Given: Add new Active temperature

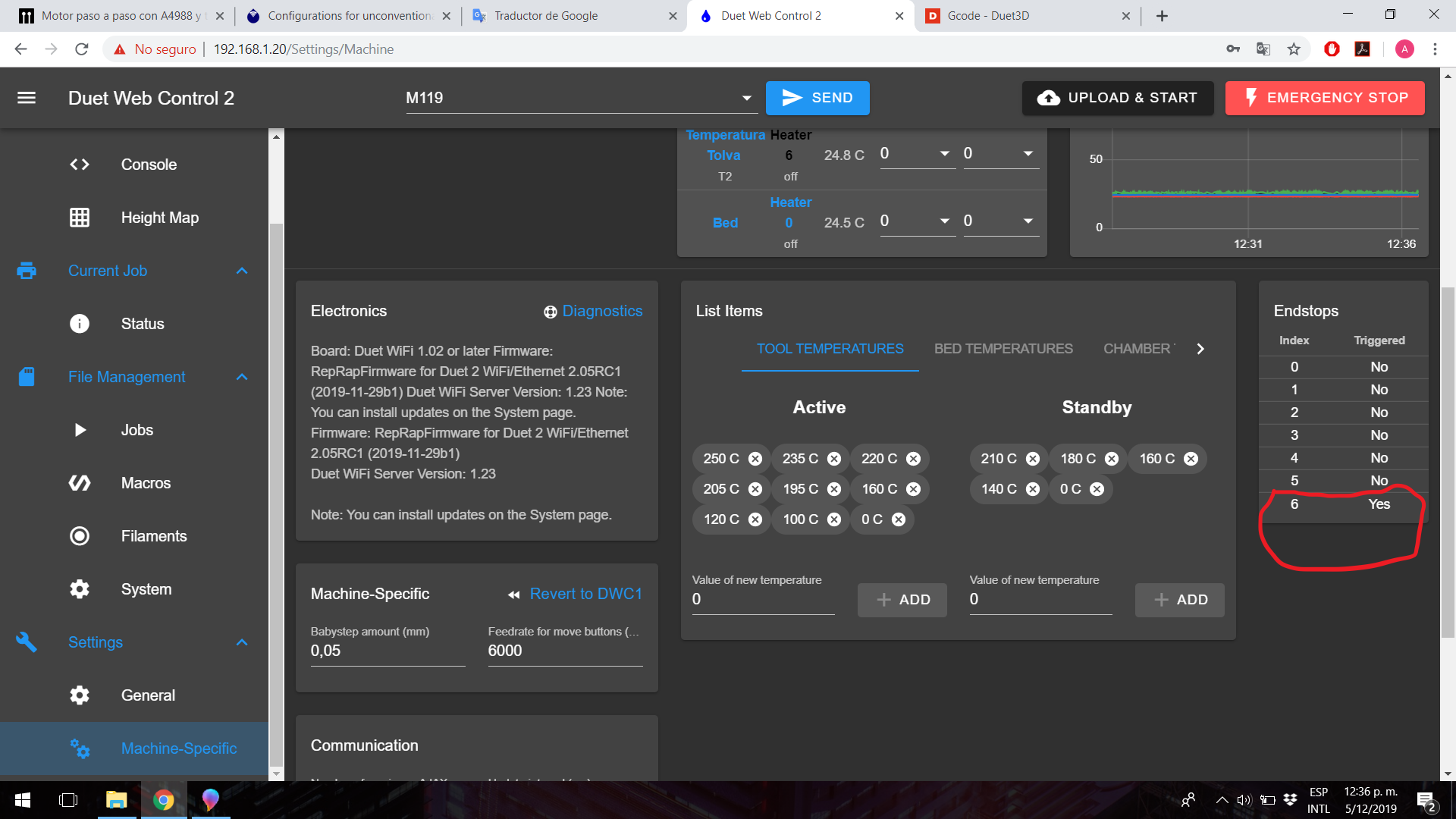Looking at the screenshot, I should click(902, 600).
